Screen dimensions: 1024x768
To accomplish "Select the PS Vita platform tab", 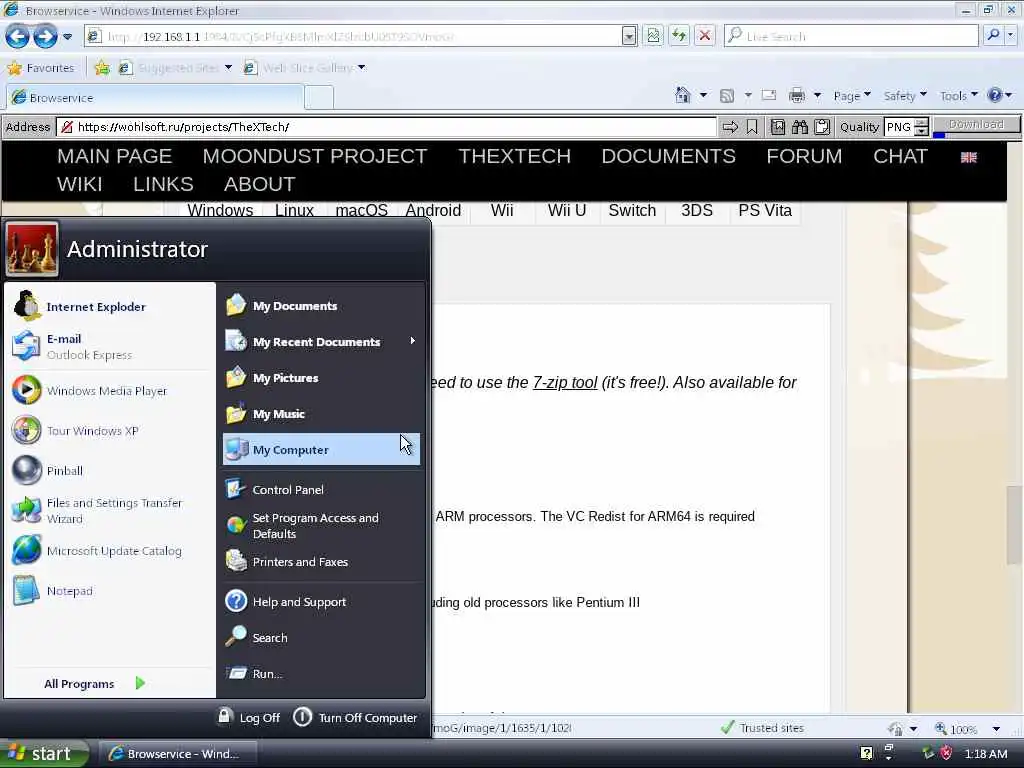I will pyautogui.click(x=765, y=211).
